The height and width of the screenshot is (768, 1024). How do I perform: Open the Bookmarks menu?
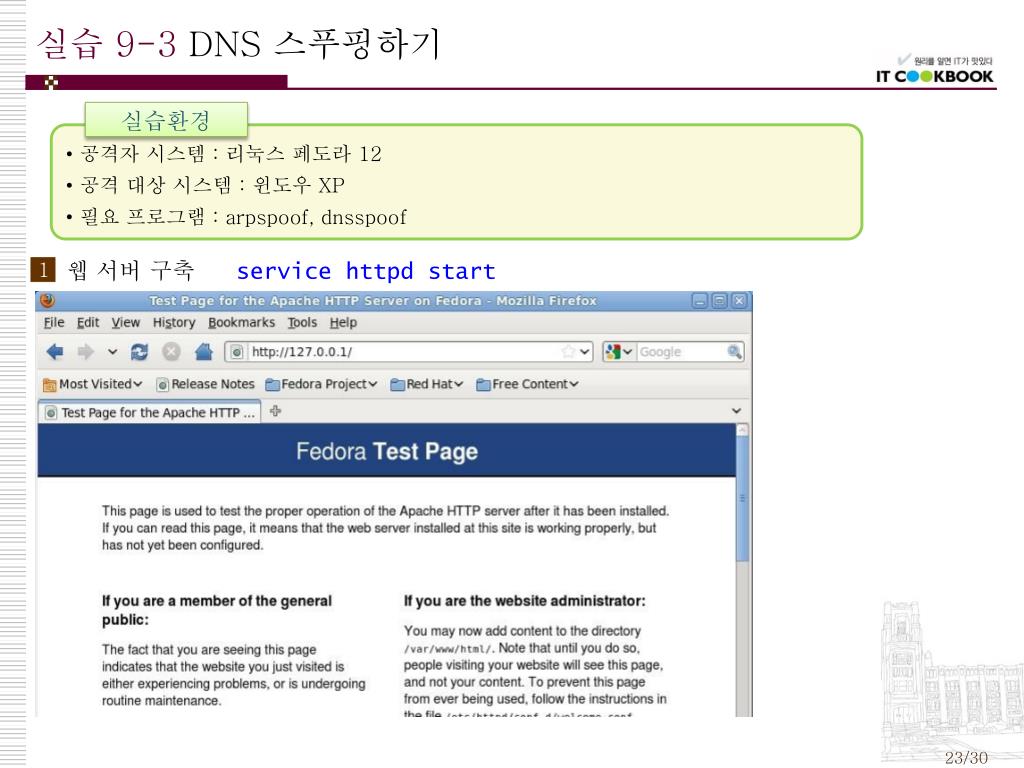pos(242,323)
